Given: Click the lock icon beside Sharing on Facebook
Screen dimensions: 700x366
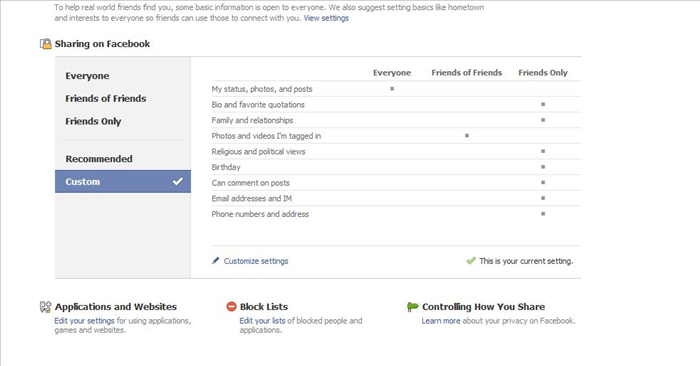Looking at the screenshot, I should click(46, 44).
